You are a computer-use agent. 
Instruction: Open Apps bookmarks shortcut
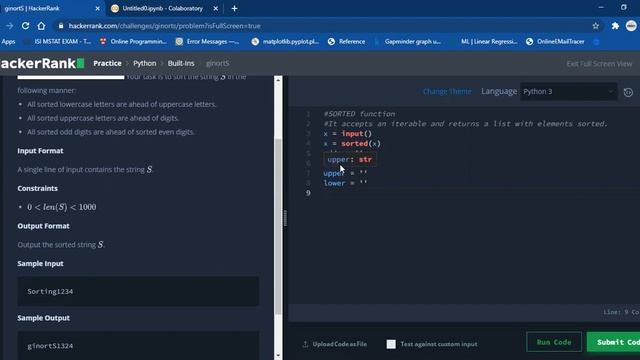click(8, 41)
